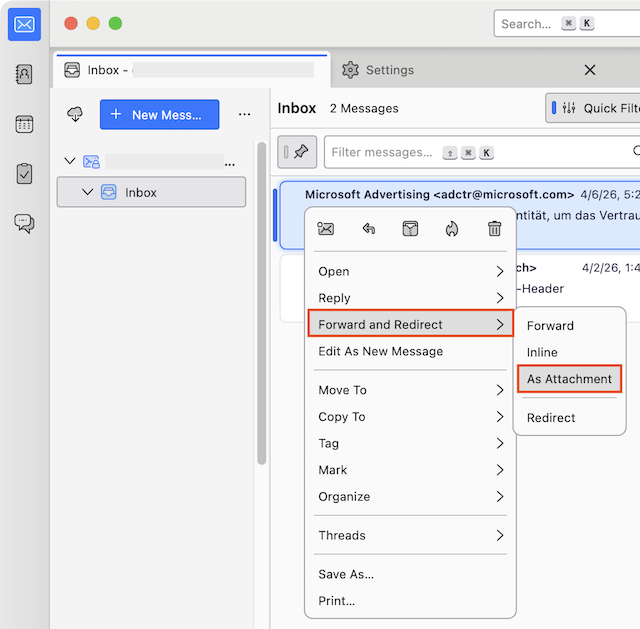The image size is (640, 629).
Task: Click the Delete trash icon in context menu
Action: pyautogui.click(x=494, y=229)
